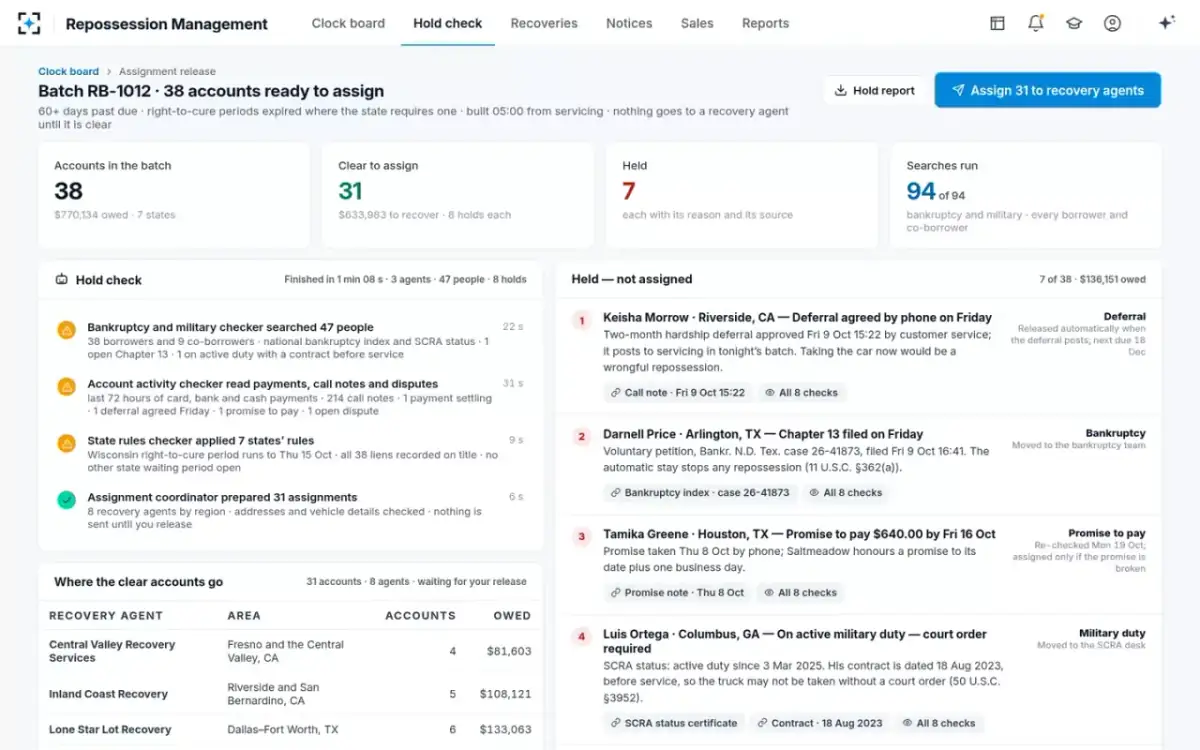
Task: Select the Central Valley Recovery Services row
Action: [x=290, y=652]
